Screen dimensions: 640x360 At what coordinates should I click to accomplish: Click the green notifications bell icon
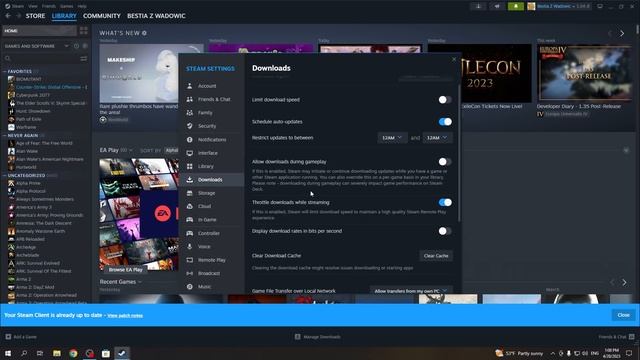click(x=516, y=6)
